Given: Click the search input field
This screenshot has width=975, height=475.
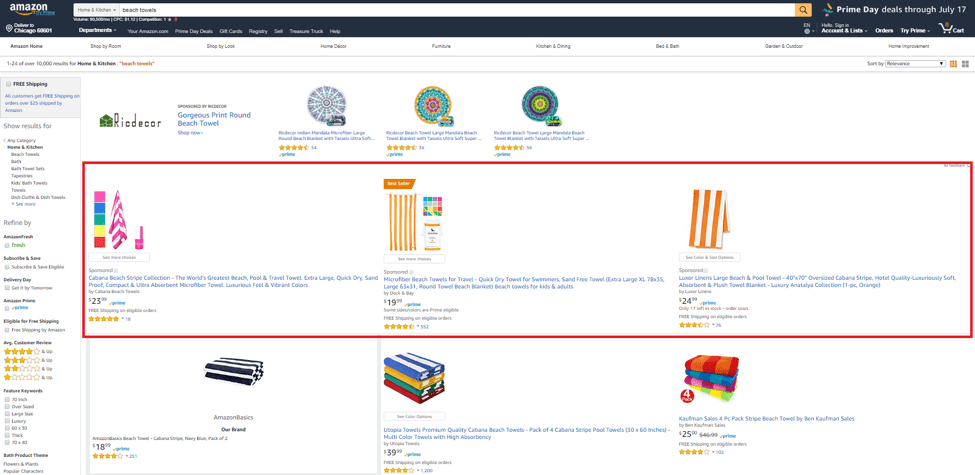Looking at the screenshot, I should 457,10.
